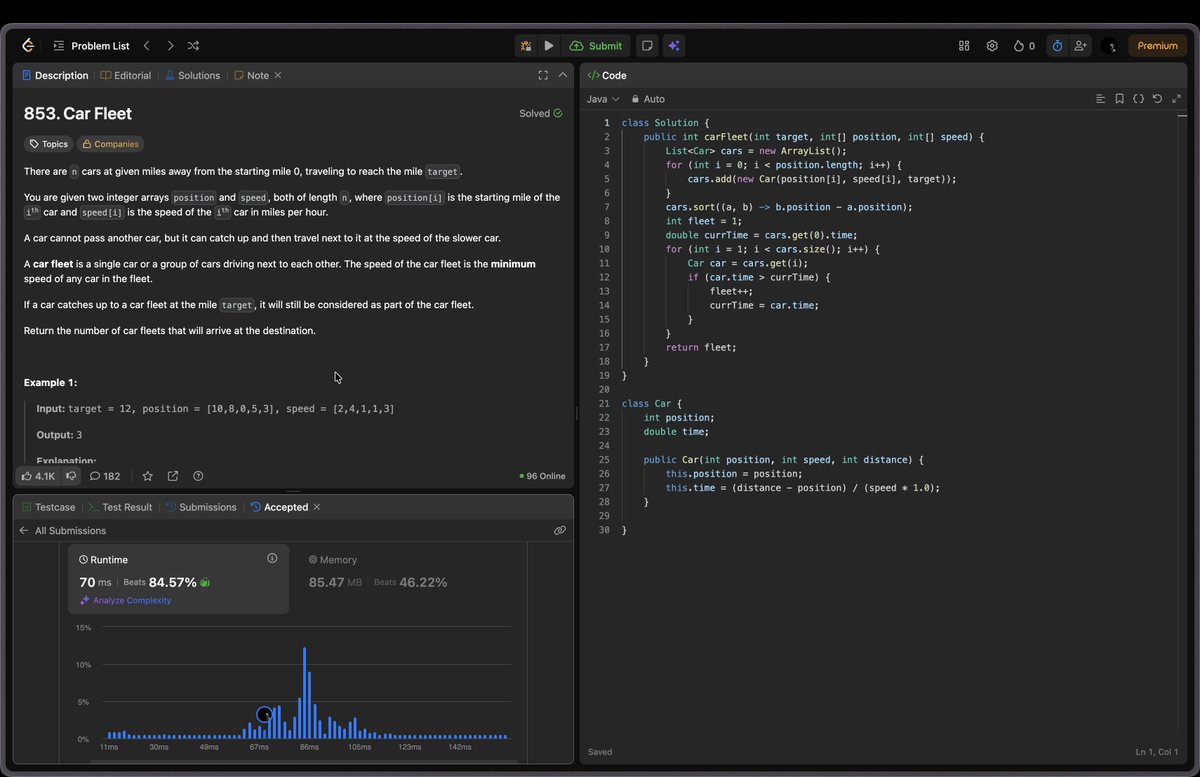Bookmark the code with the bookmark icon
Screen dimensions: 1200x777
[1119, 99]
